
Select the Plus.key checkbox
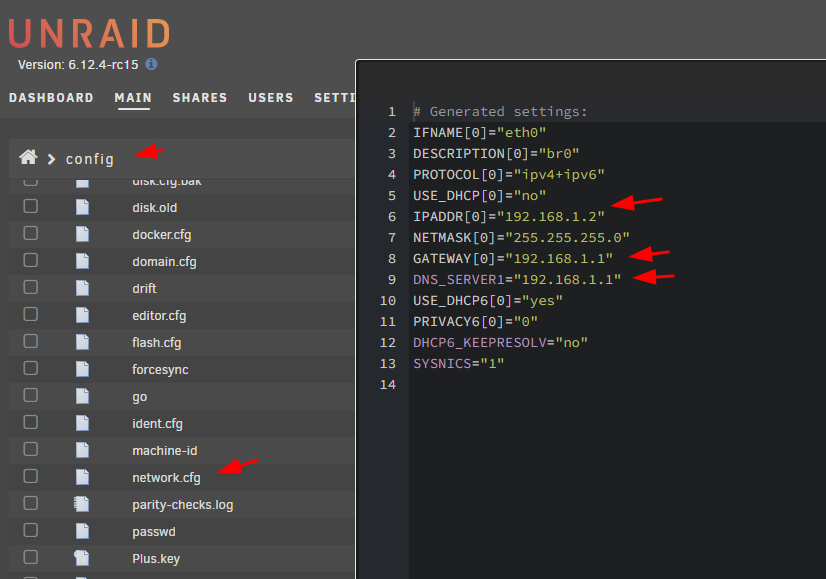pyautogui.click(x=31, y=557)
